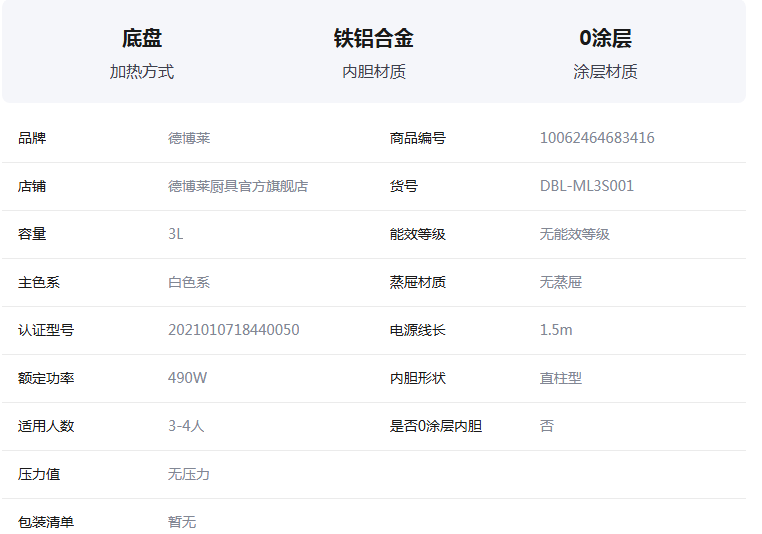Click the value 无蒸屉
Screen dimensions: 762x534
(x=561, y=282)
